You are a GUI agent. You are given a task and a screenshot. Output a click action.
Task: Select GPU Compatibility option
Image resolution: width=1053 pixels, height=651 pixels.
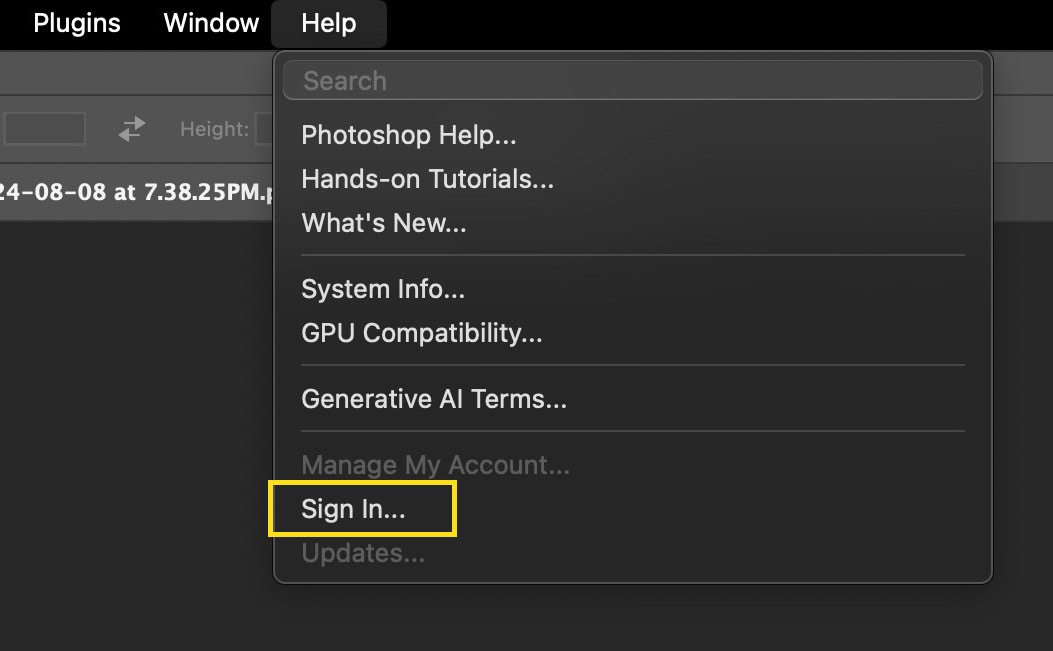(x=421, y=333)
